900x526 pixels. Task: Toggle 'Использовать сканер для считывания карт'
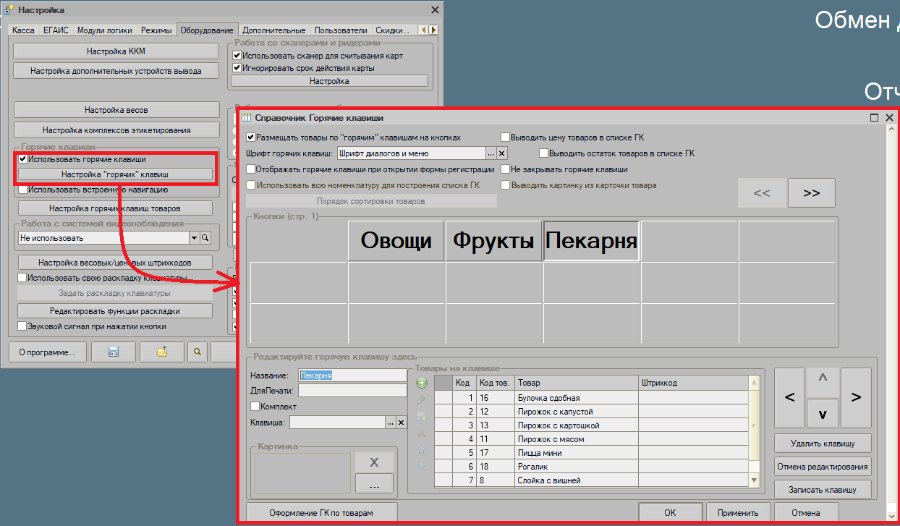coord(236,56)
